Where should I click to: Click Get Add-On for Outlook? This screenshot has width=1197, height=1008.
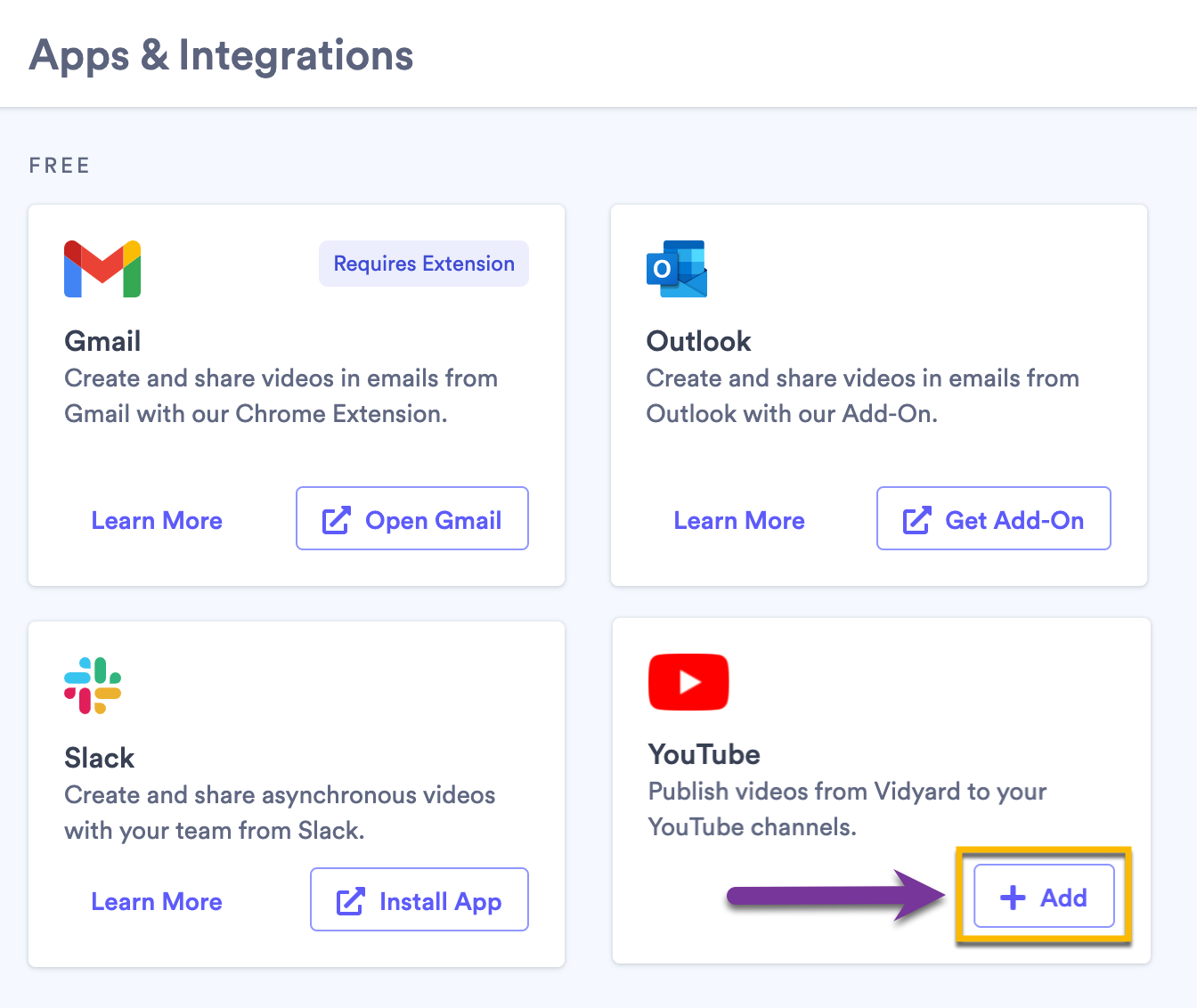coord(994,518)
